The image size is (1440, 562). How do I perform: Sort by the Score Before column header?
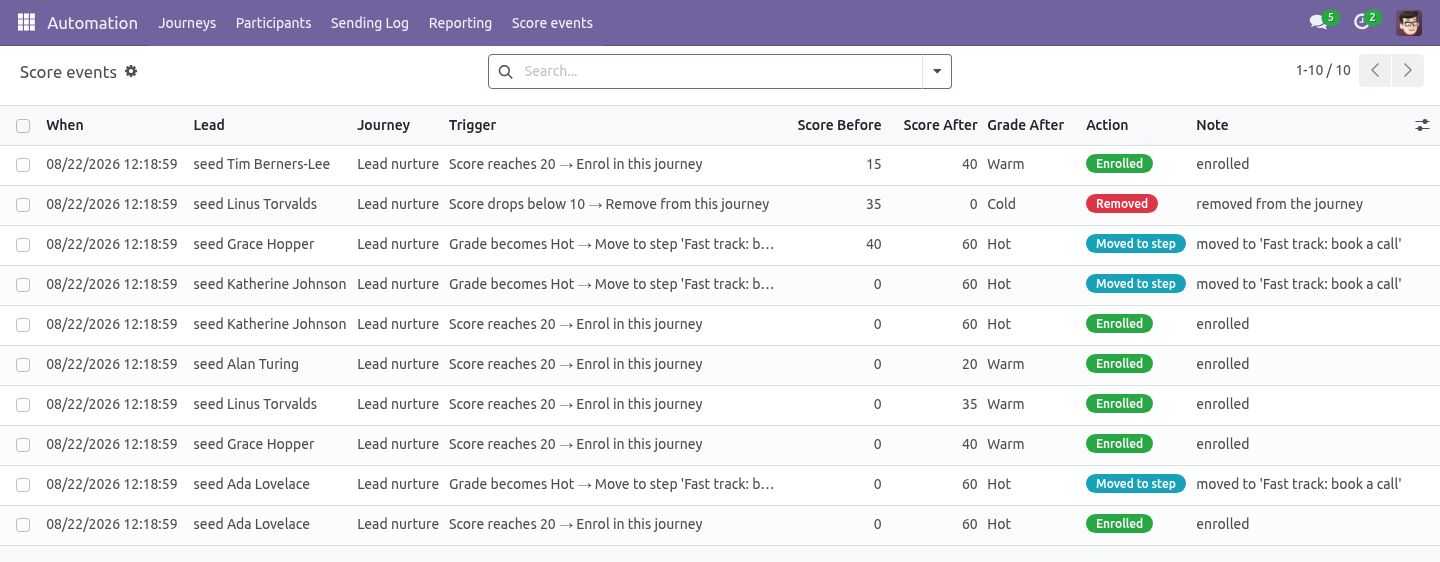tap(839, 125)
